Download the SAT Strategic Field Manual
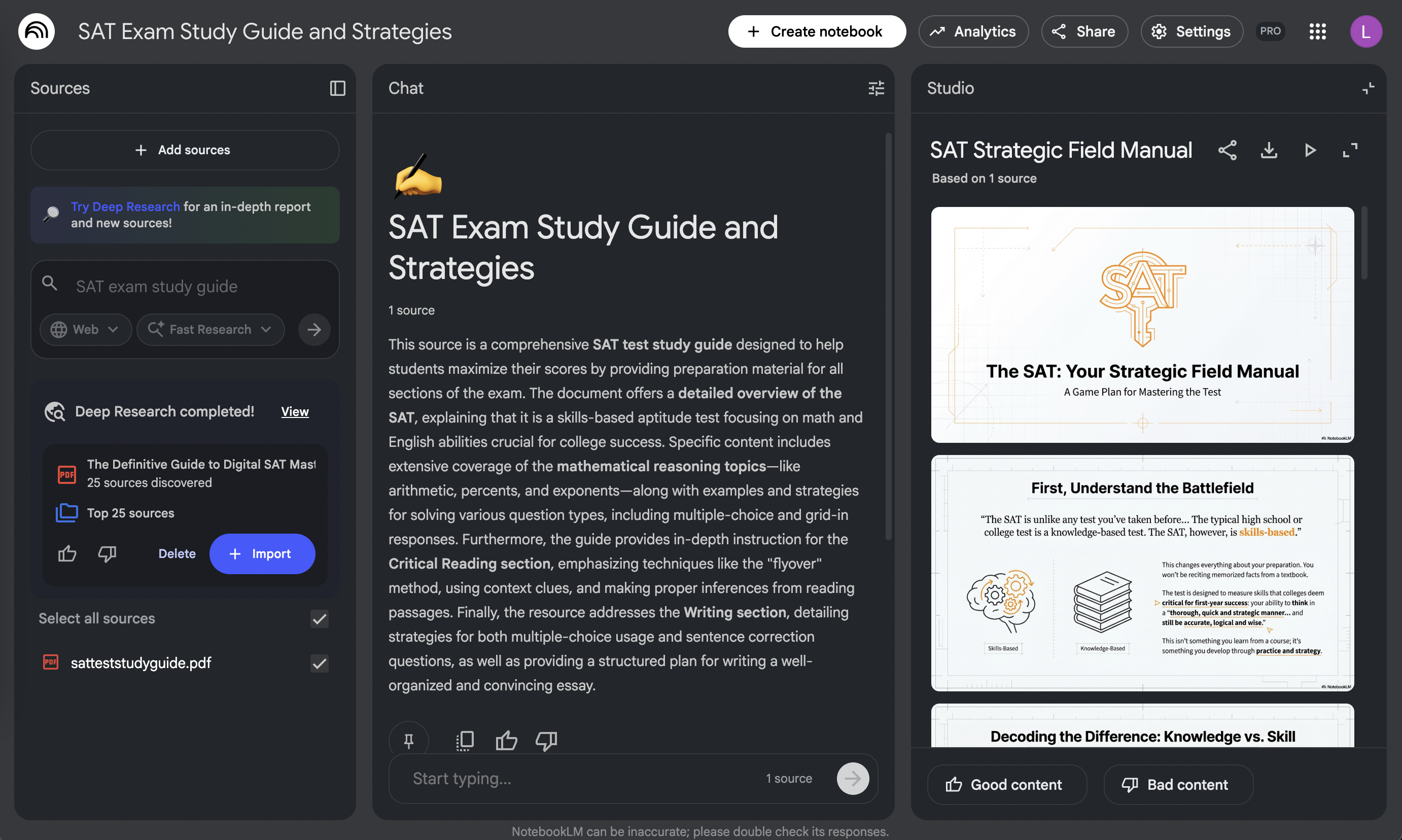This screenshot has width=1402, height=840. 1269,150
